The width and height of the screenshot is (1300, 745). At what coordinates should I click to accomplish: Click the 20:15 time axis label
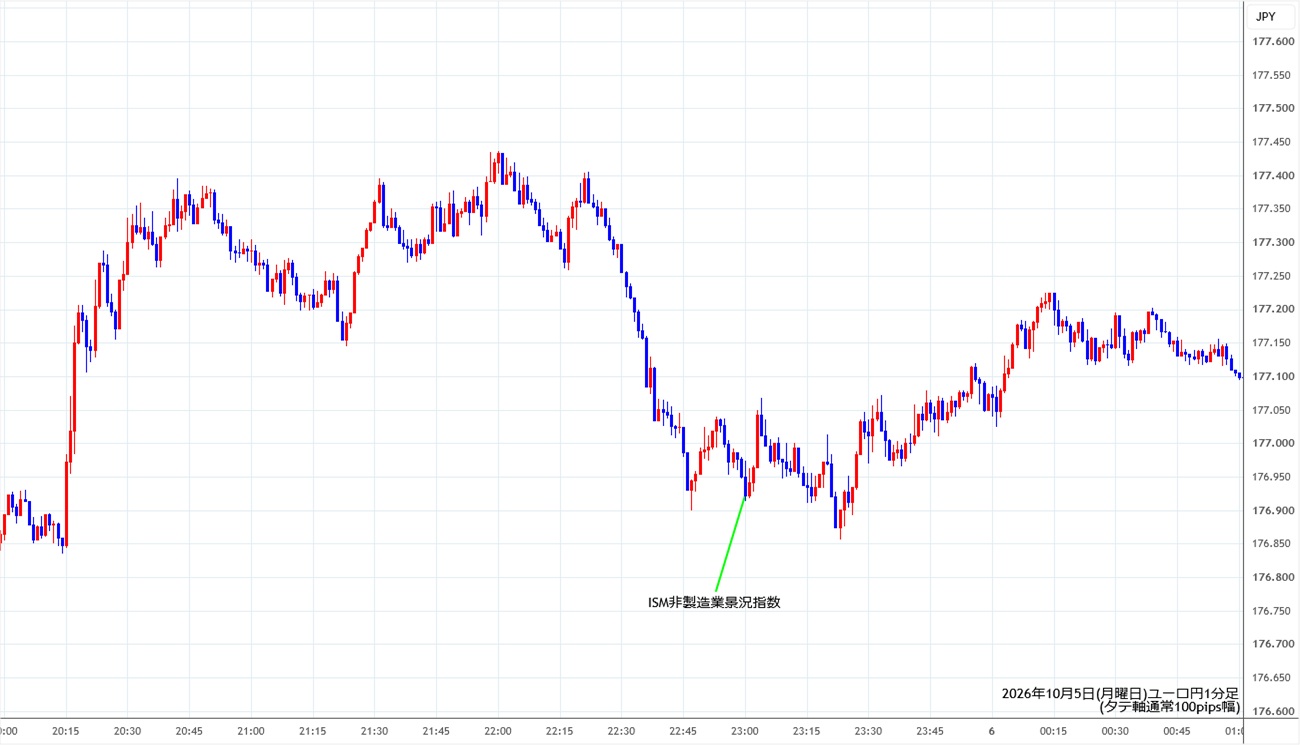pos(66,731)
